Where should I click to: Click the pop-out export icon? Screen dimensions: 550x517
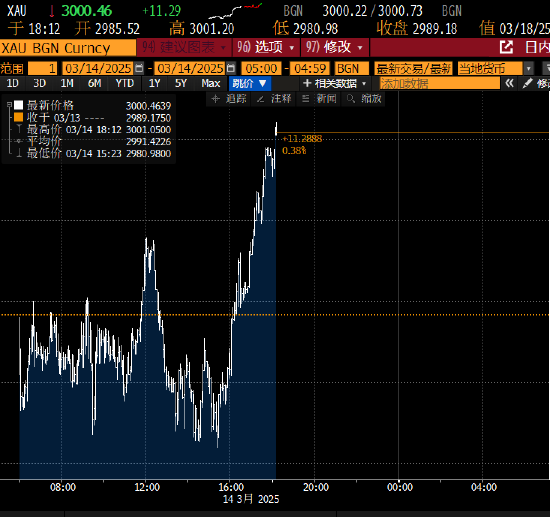[506, 47]
